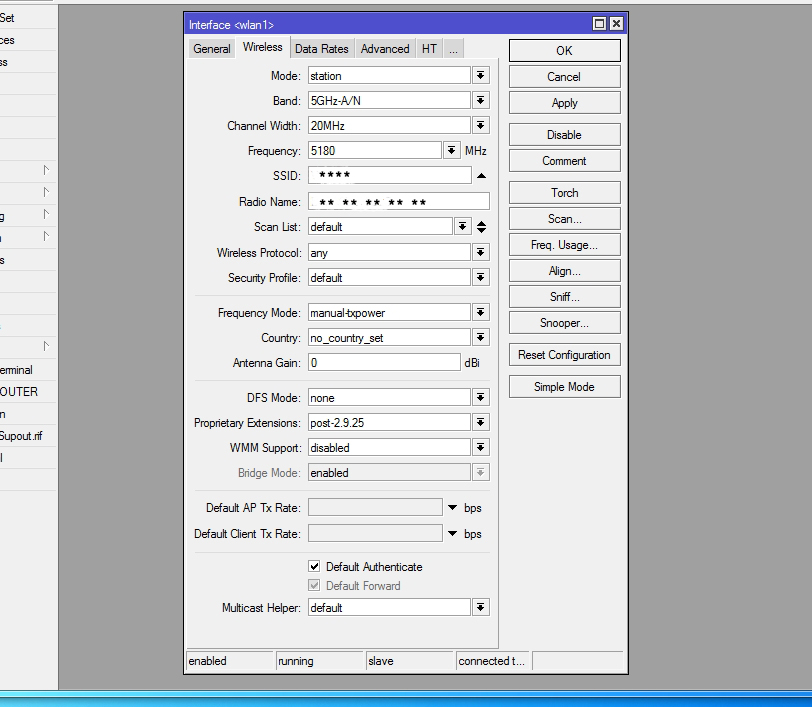
Task: Expand the Band dropdown list
Action: coord(480,101)
